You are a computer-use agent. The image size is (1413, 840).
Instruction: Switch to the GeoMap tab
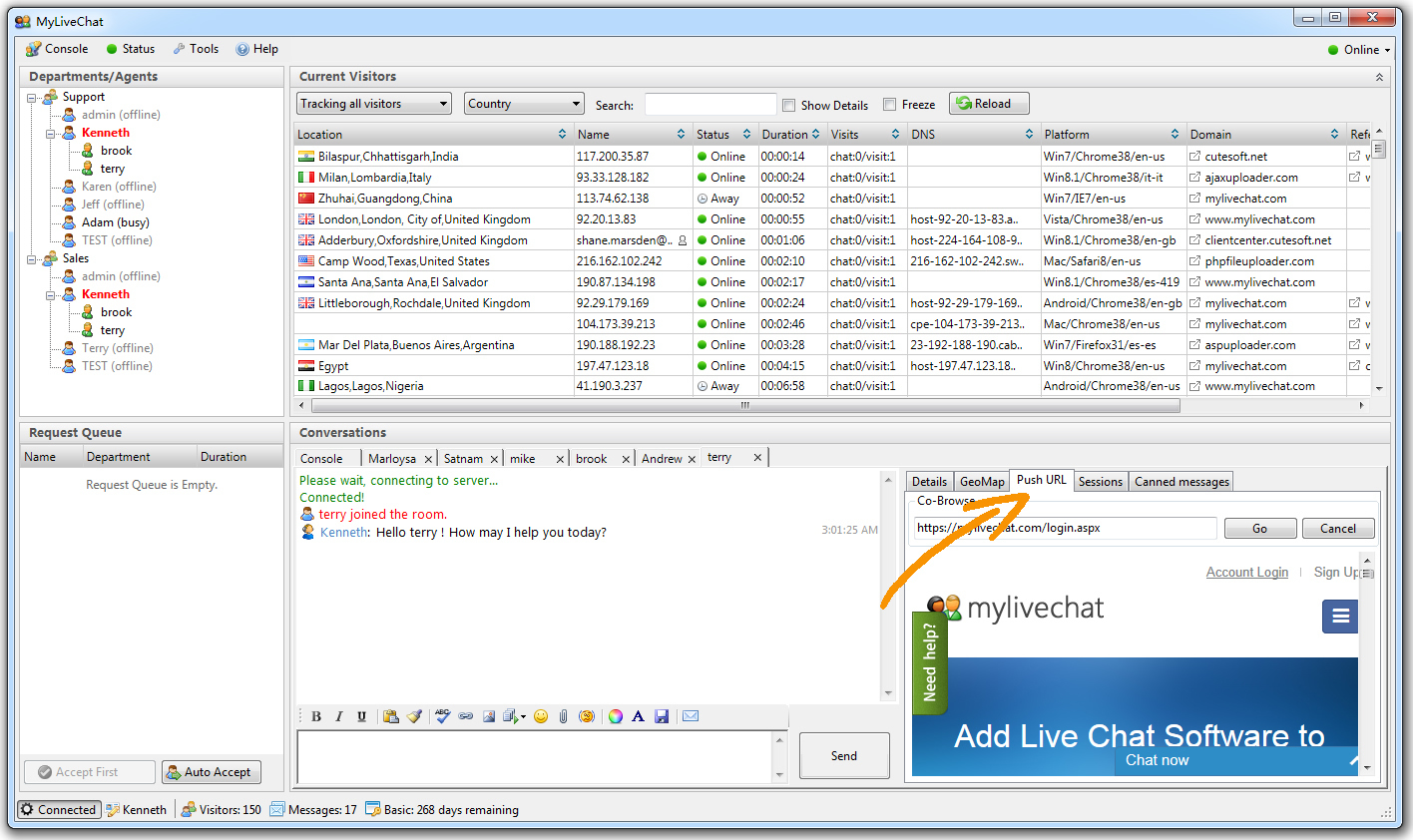pyautogui.click(x=982, y=482)
